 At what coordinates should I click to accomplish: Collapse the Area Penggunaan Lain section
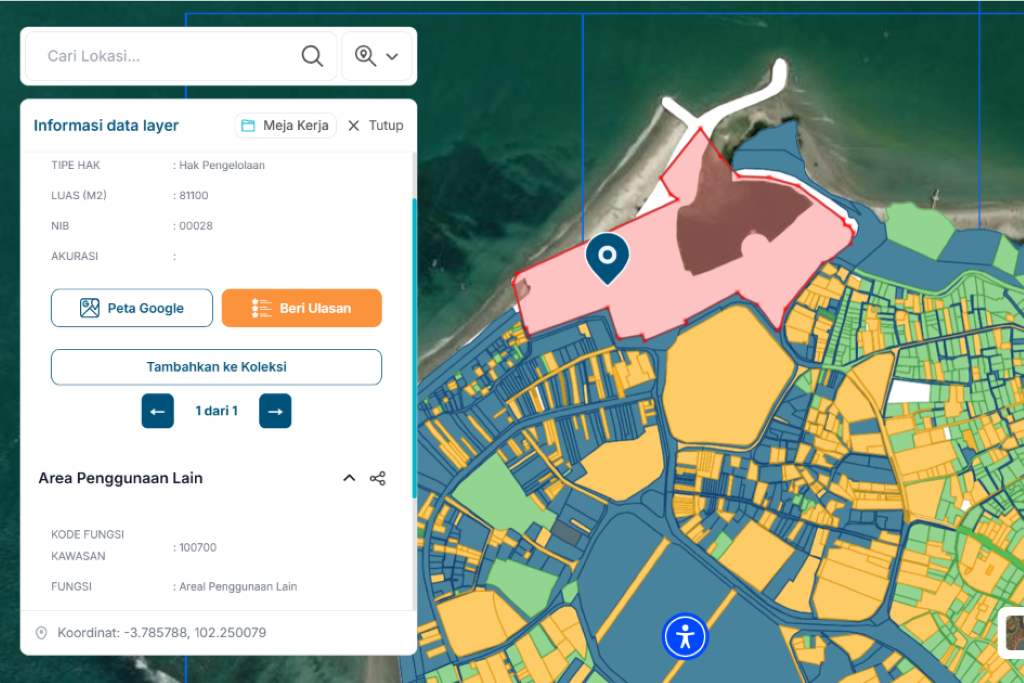pos(349,478)
